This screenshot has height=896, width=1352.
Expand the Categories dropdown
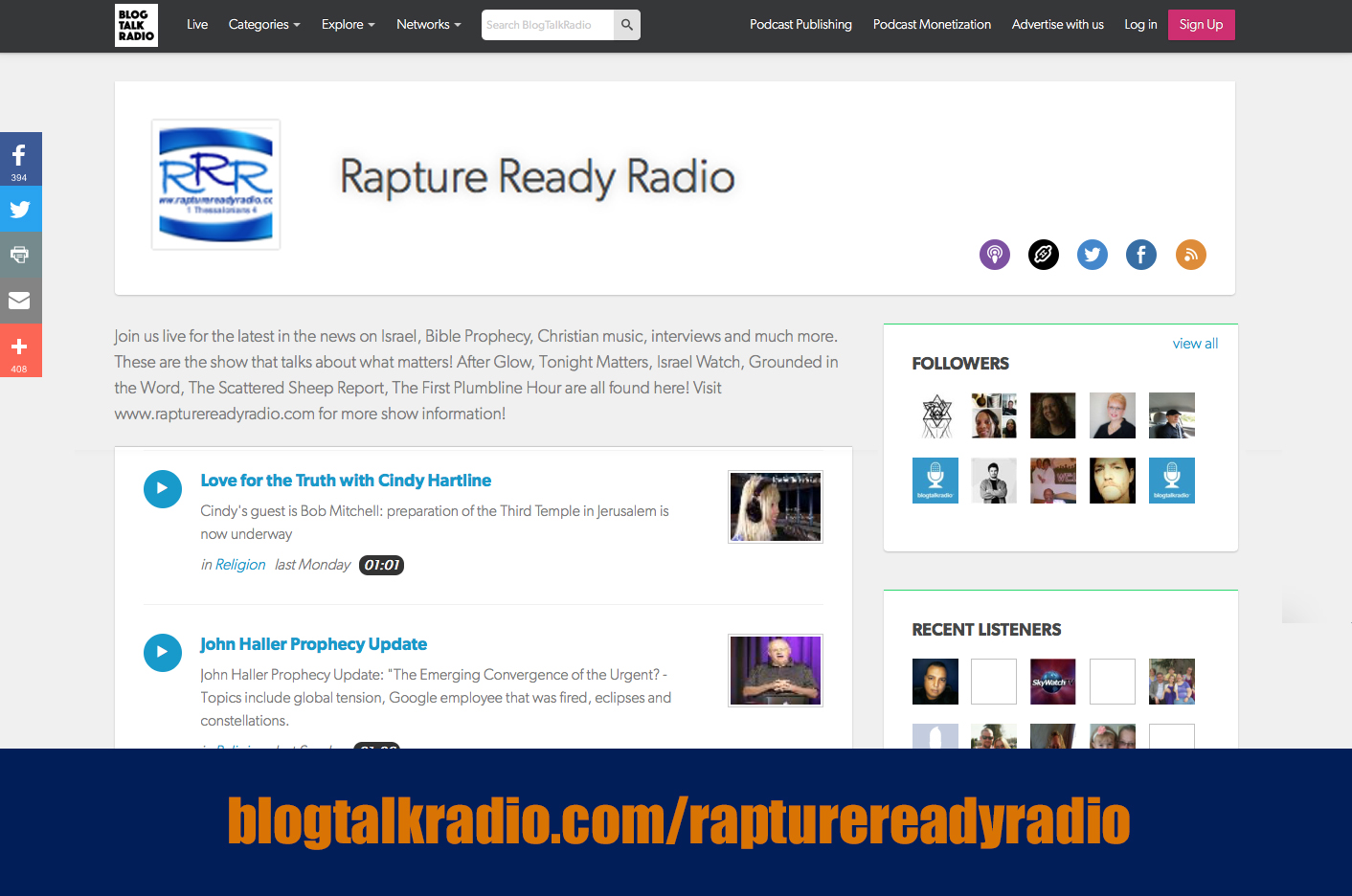tap(263, 25)
